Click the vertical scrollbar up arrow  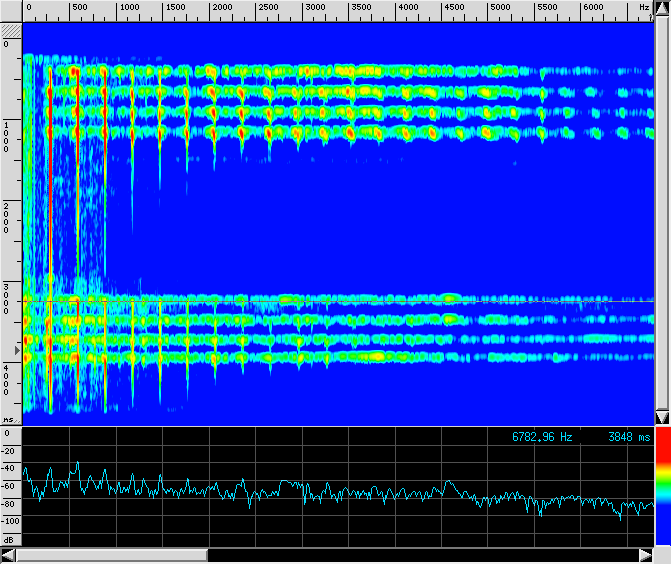tap(662, 7)
